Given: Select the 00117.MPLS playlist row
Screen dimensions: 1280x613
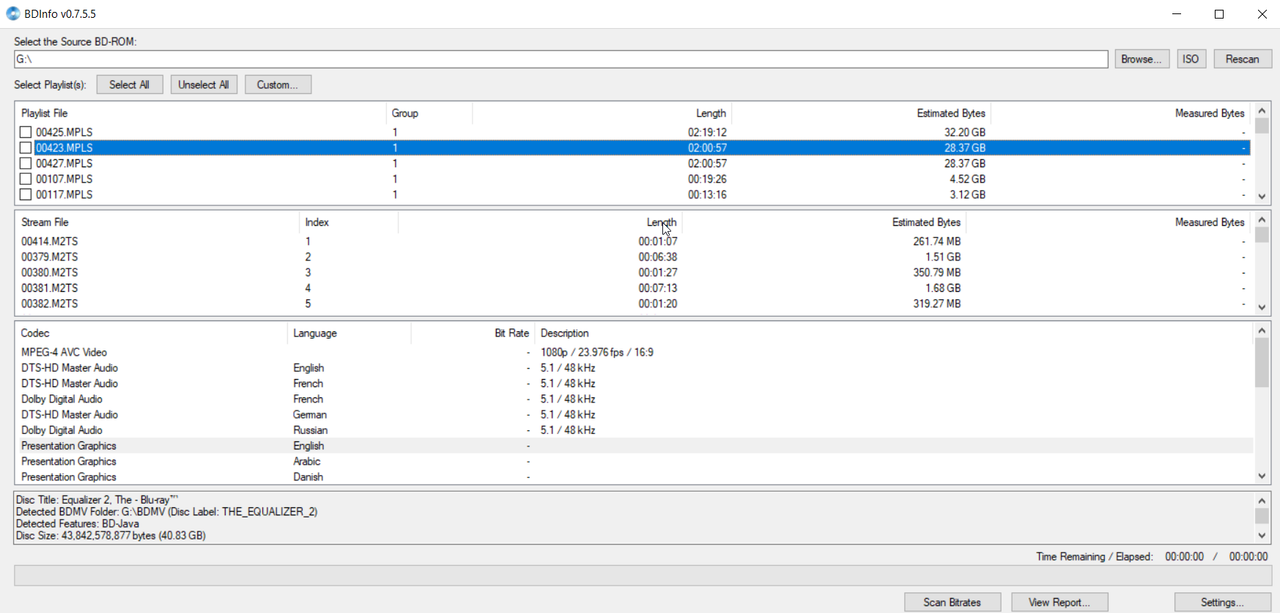Looking at the screenshot, I should point(634,195).
